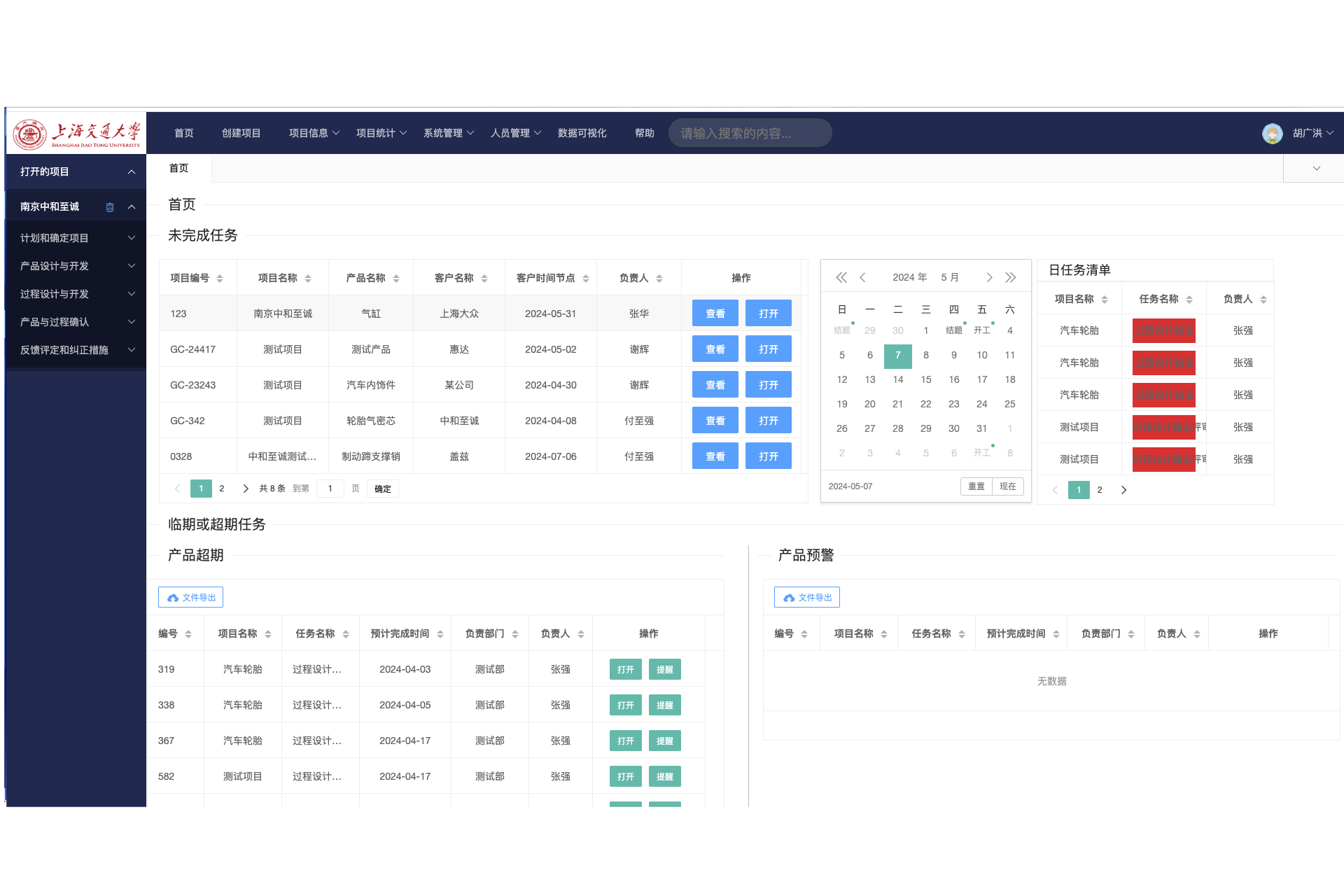This screenshot has width=1344, height=896.
Task: Select highlighted day 7 in calendar
Action: [898, 356]
